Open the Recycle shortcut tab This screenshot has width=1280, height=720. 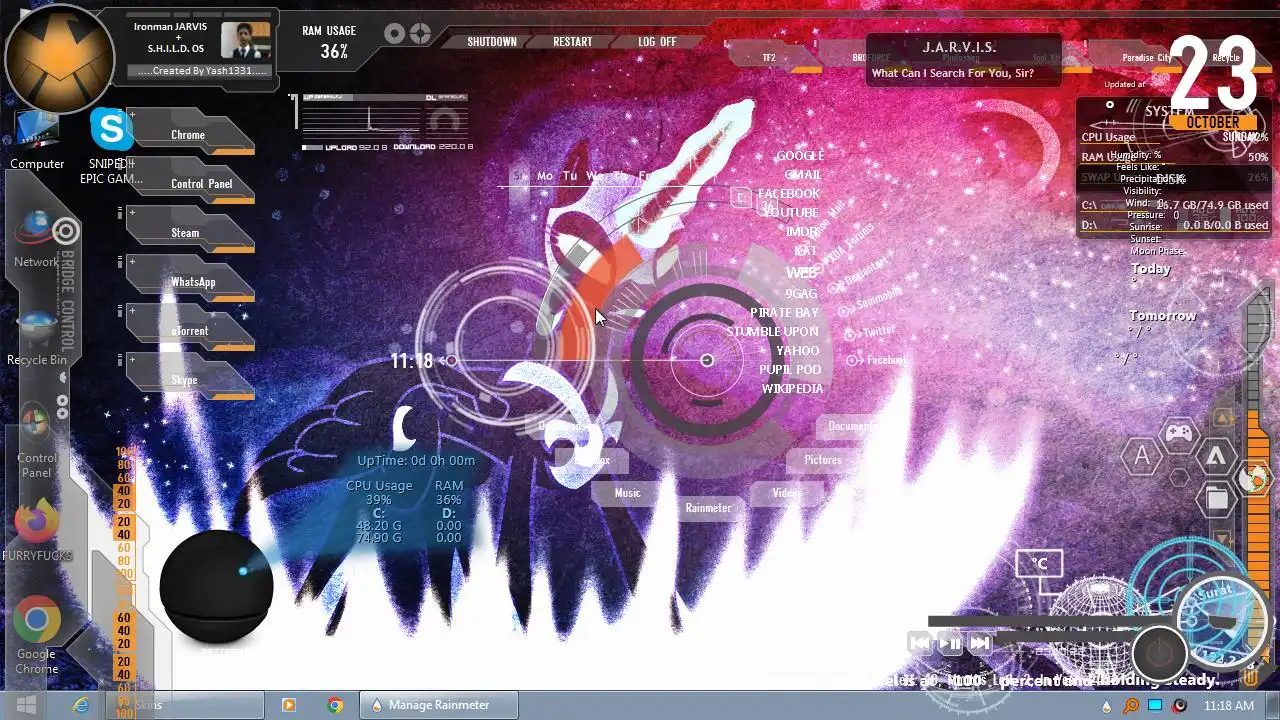[x=1226, y=58]
